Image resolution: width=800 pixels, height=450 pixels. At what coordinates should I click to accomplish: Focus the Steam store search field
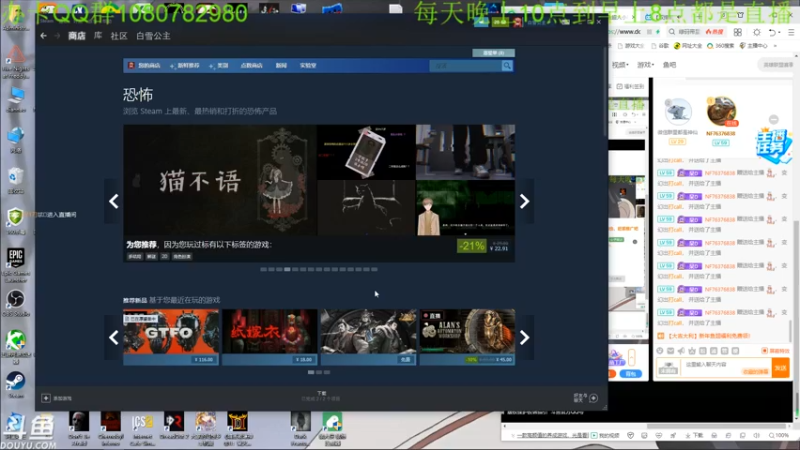[465, 66]
